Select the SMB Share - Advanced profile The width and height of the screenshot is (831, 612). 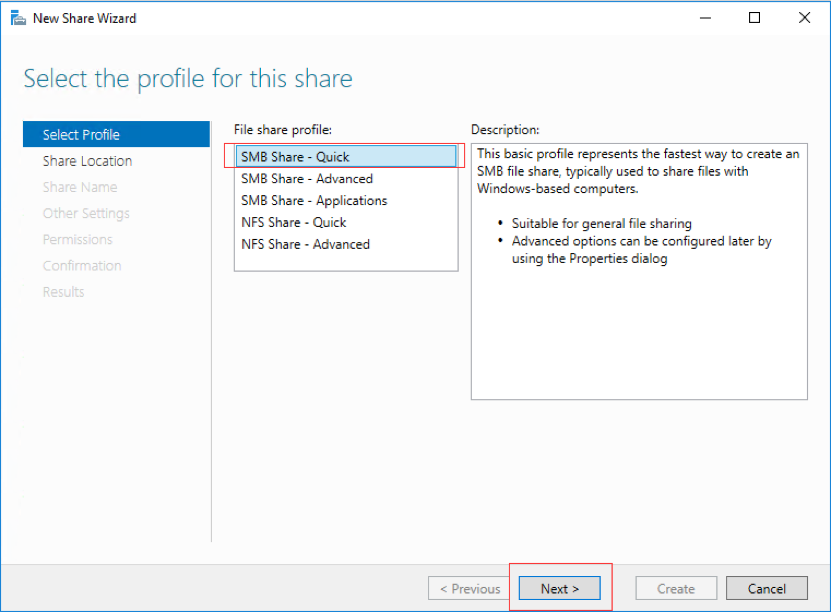(306, 179)
